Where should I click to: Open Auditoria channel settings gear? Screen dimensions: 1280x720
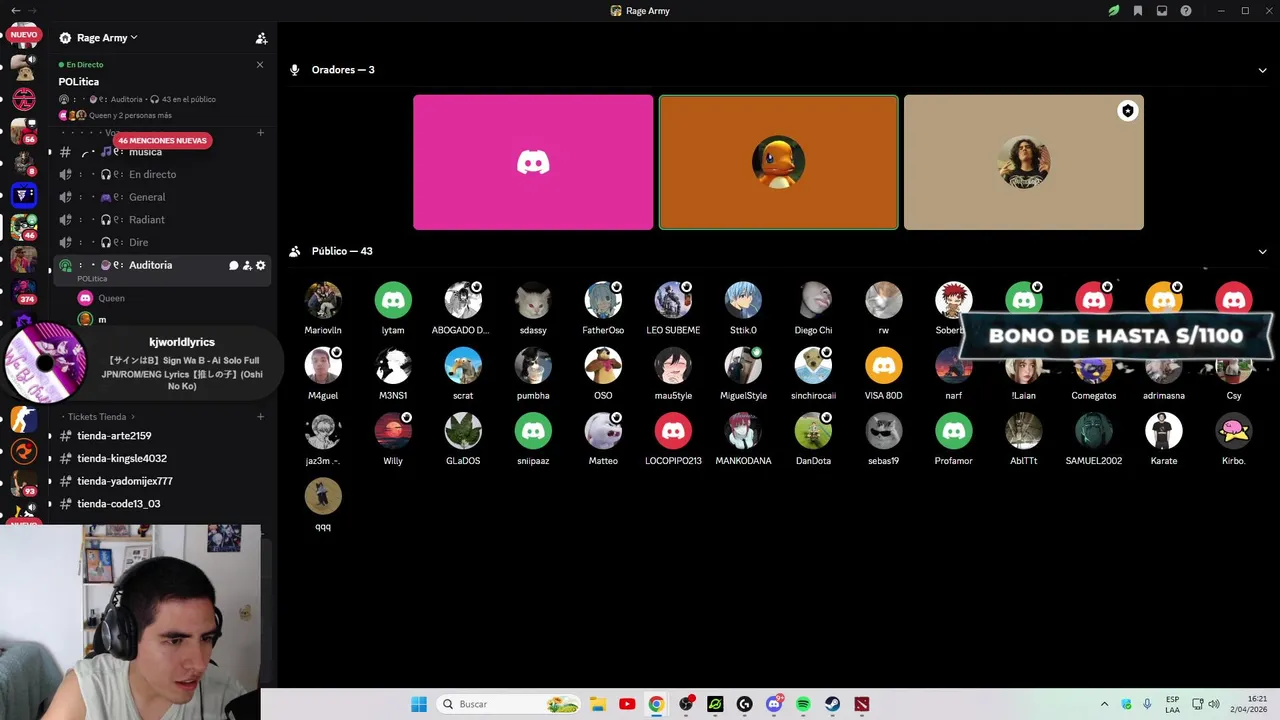pyautogui.click(x=261, y=265)
